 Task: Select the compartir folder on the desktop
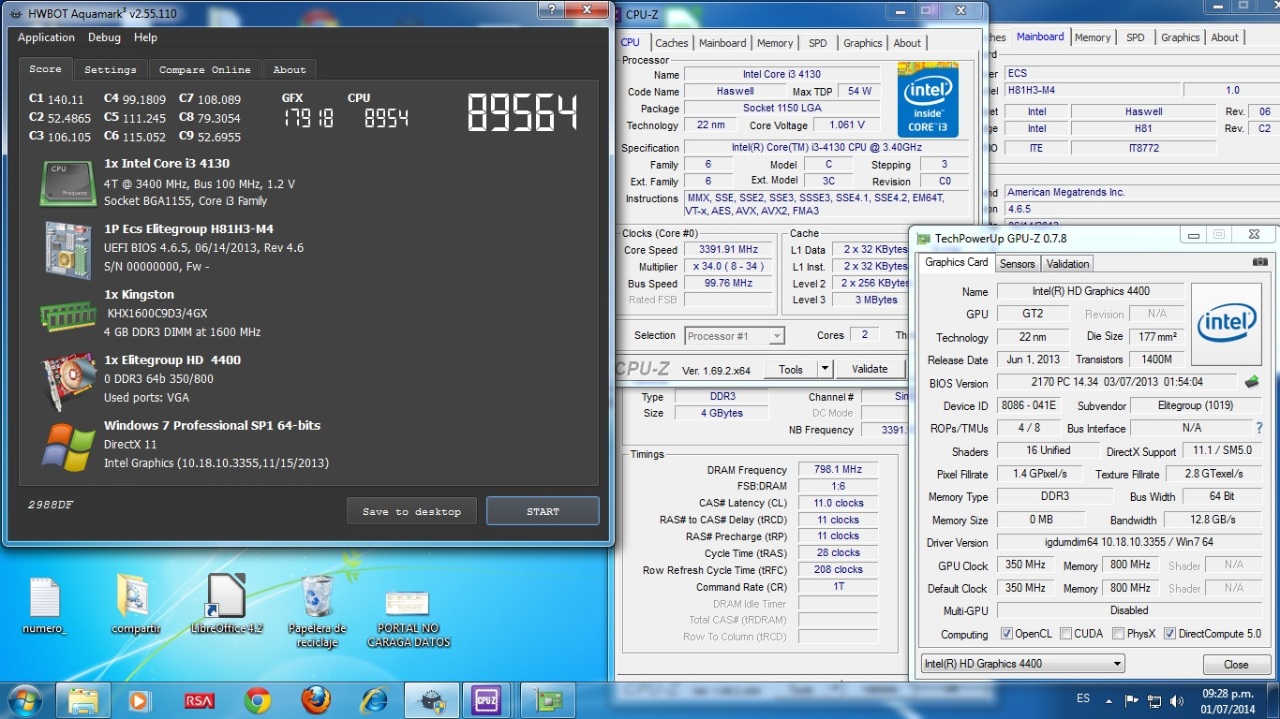pyautogui.click(x=135, y=606)
